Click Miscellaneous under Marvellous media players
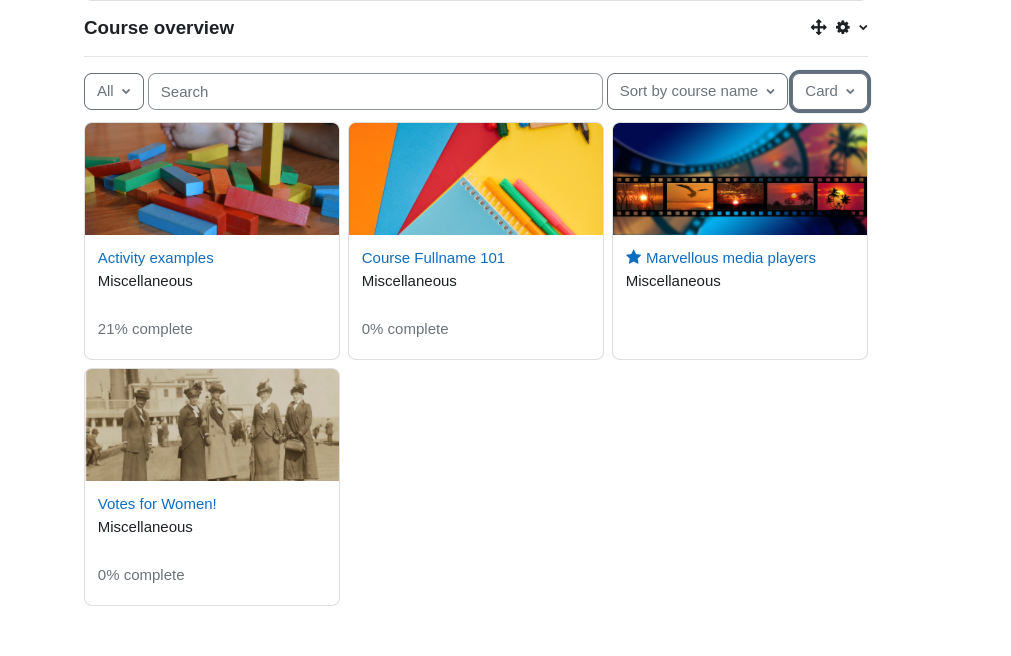This screenshot has width=1011, height=656. click(x=673, y=281)
